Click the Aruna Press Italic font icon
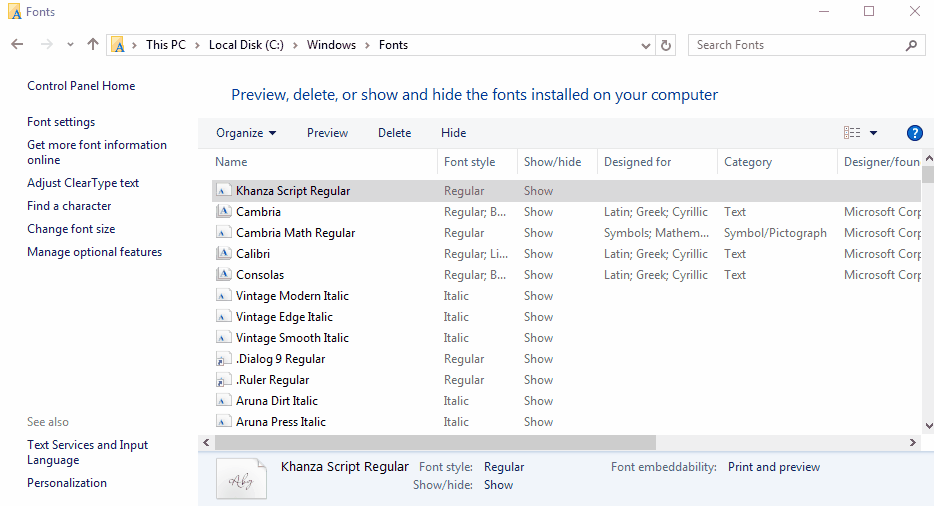The image size is (934, 506). tap(223, 421)
